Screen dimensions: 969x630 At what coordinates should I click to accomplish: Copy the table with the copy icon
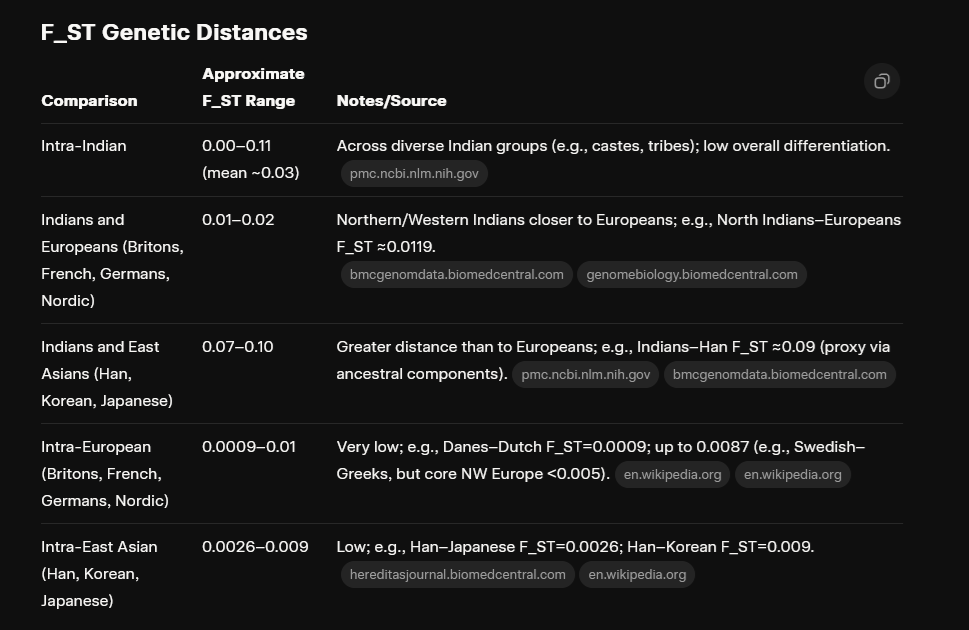click(881, 81)
